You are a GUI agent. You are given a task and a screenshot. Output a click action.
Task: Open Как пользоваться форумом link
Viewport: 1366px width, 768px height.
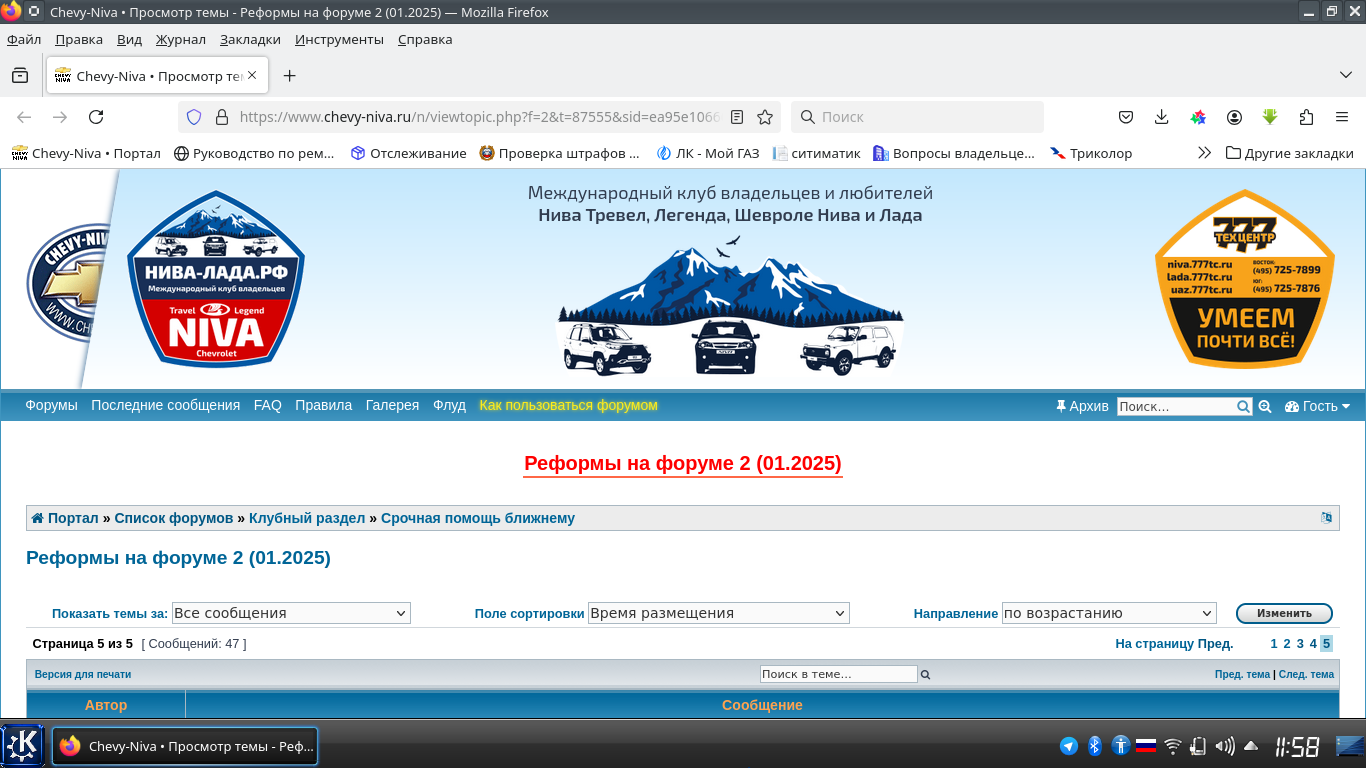point(568,405)
